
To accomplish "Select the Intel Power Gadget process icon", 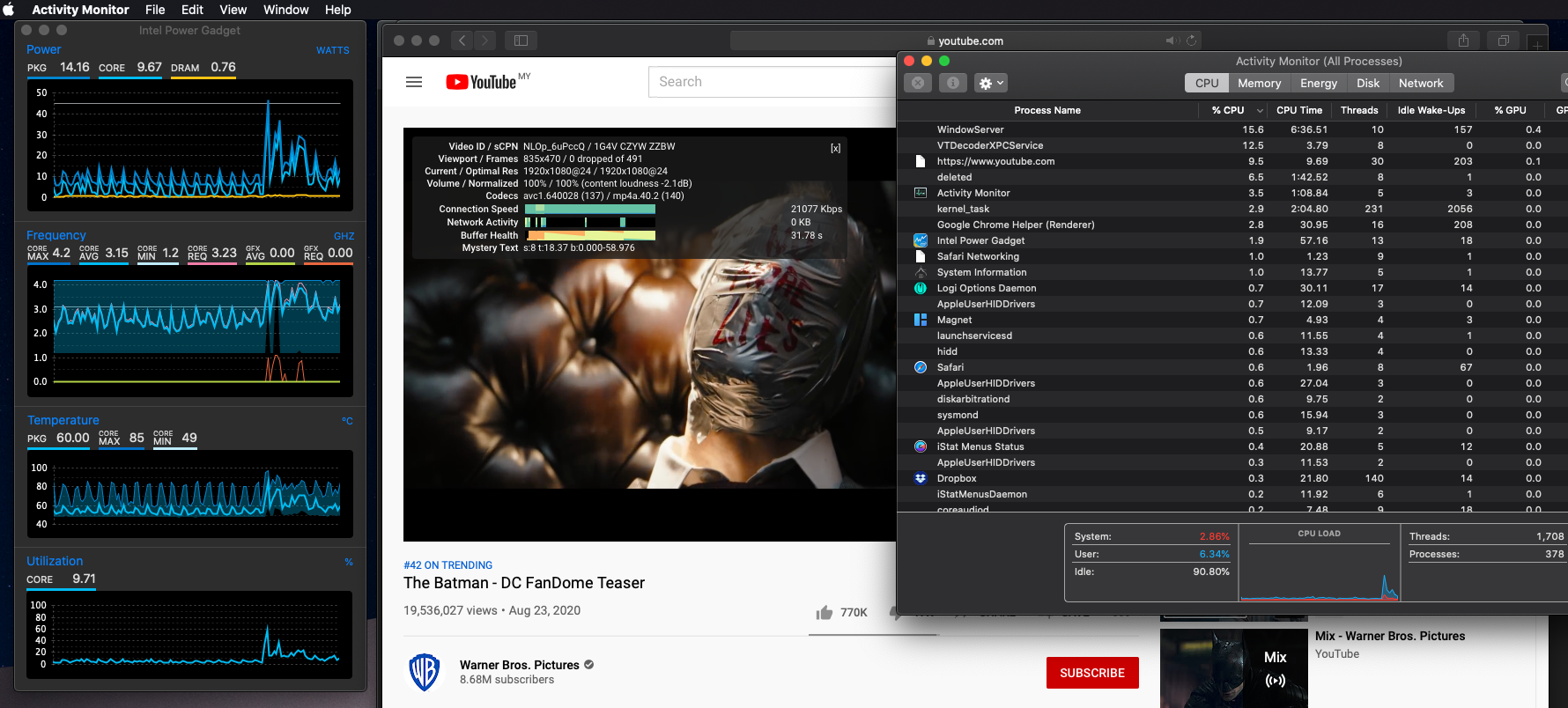I will 921,240.
